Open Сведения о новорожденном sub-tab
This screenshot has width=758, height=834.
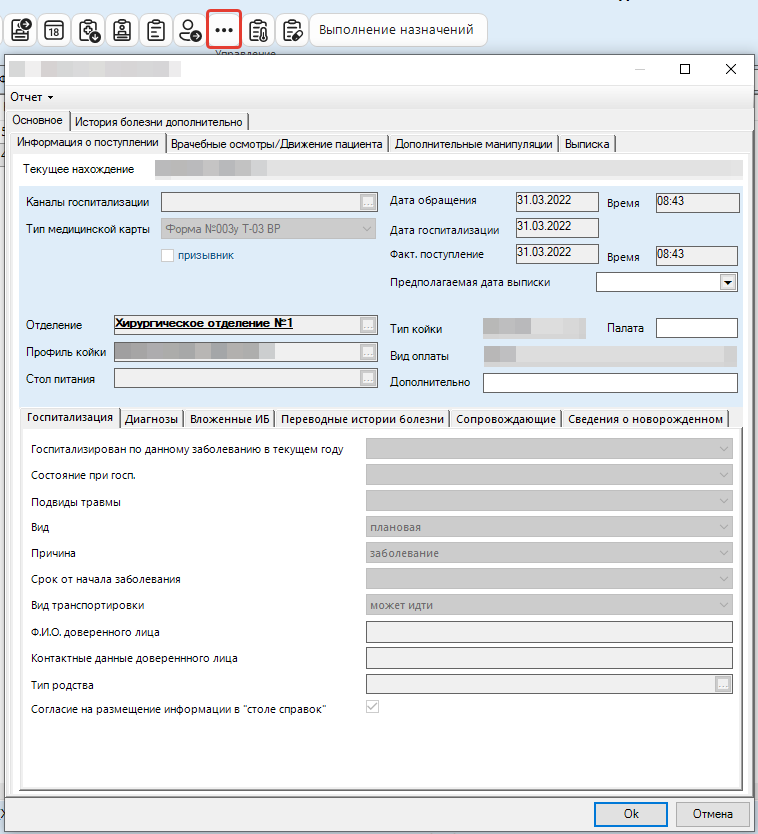coord(645,419)
